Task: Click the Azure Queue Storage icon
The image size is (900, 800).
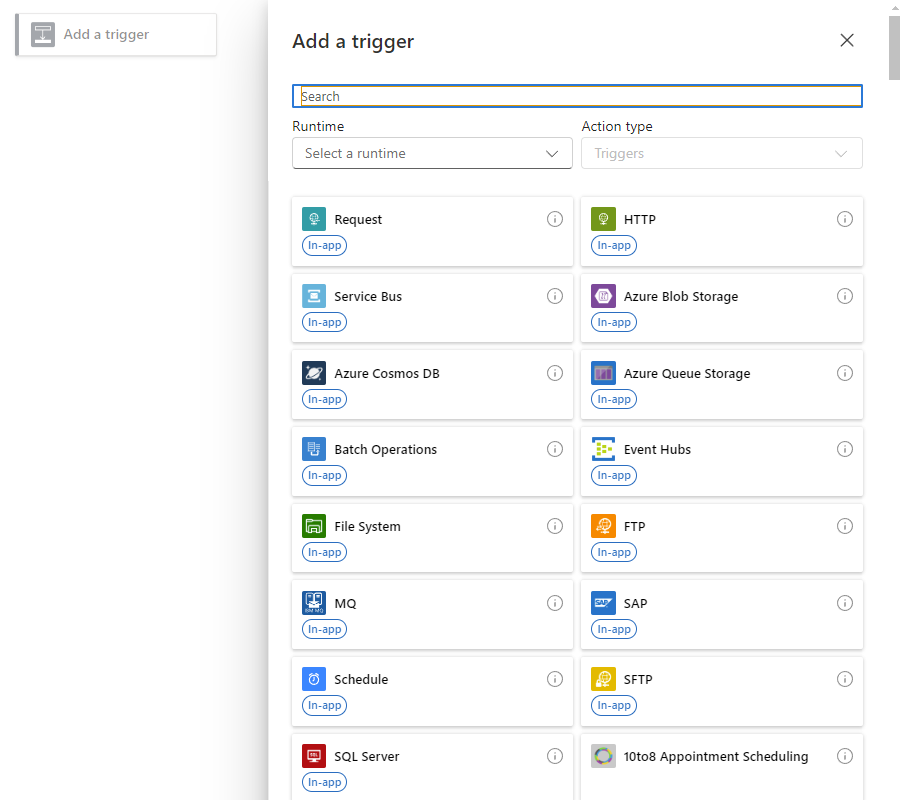Action: tap(603, 372)
